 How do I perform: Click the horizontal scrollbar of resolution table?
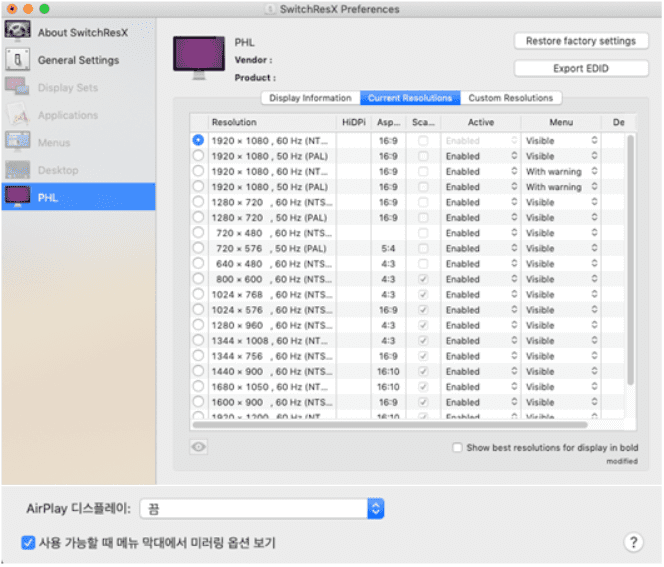click(390, 424)
